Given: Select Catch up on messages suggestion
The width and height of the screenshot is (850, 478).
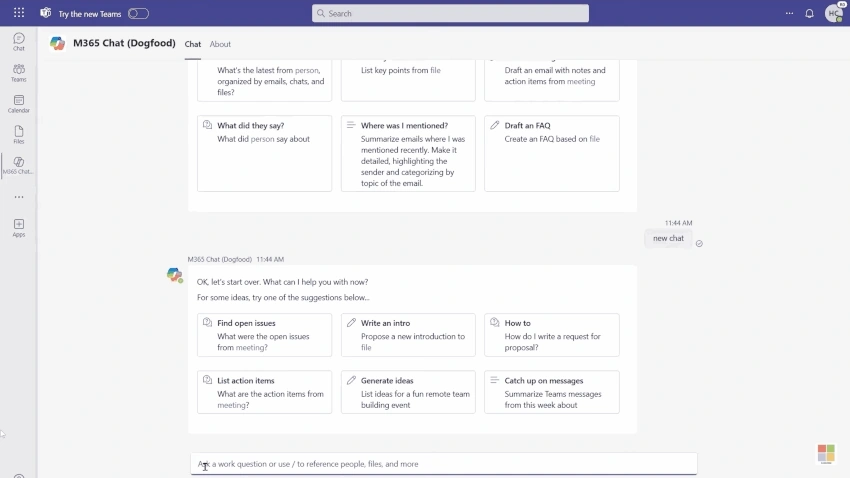Looking at the screenshot, I should coord(552,392).
